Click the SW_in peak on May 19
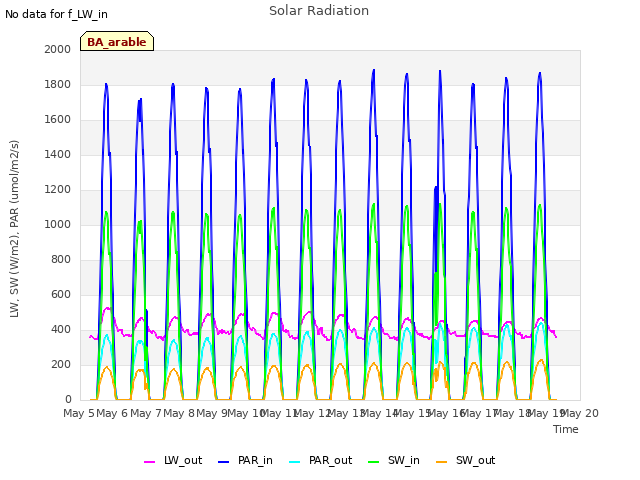 (540, 205)
